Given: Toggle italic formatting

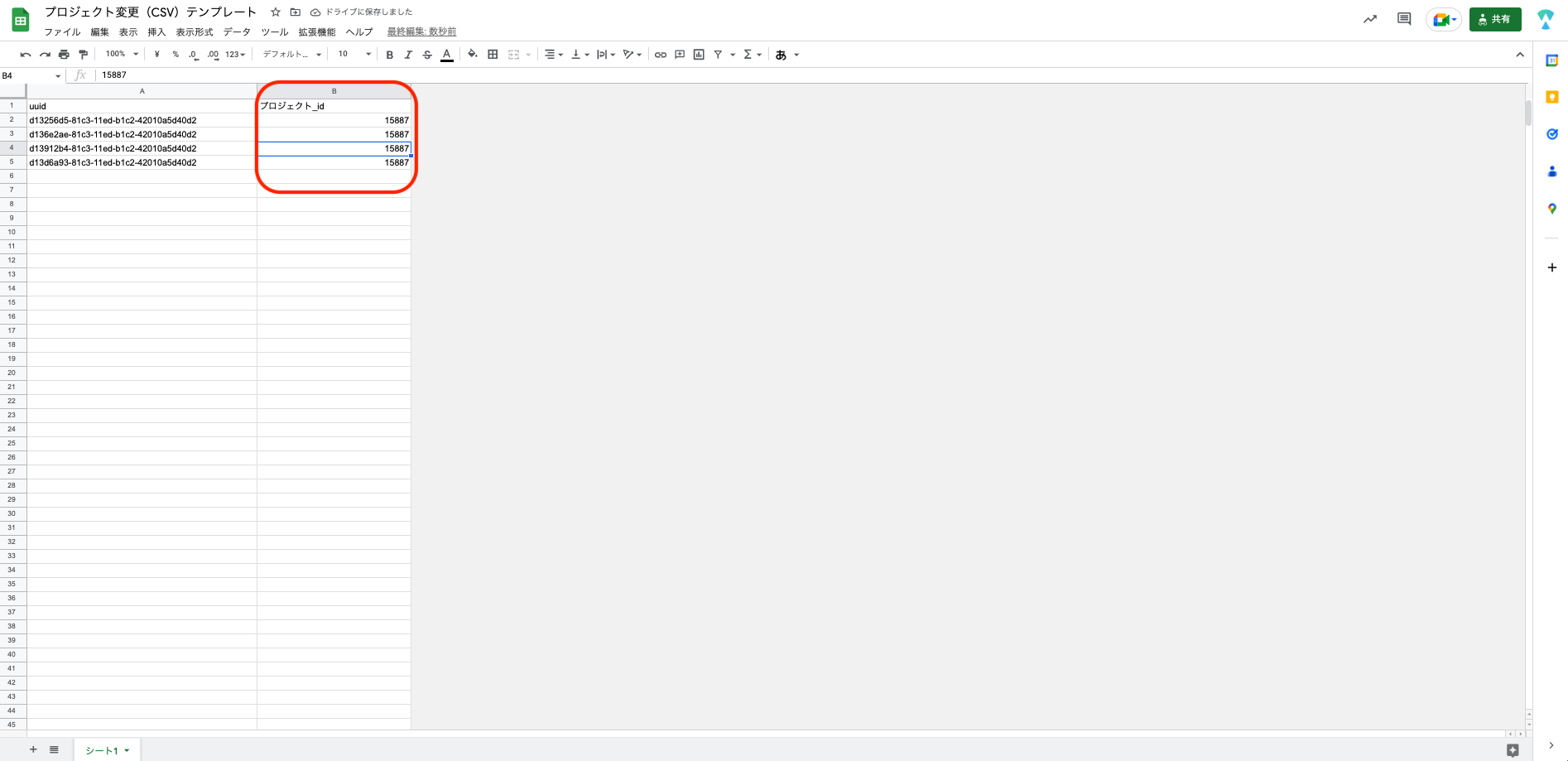Looking at the screenshot, I should (408, 55).
